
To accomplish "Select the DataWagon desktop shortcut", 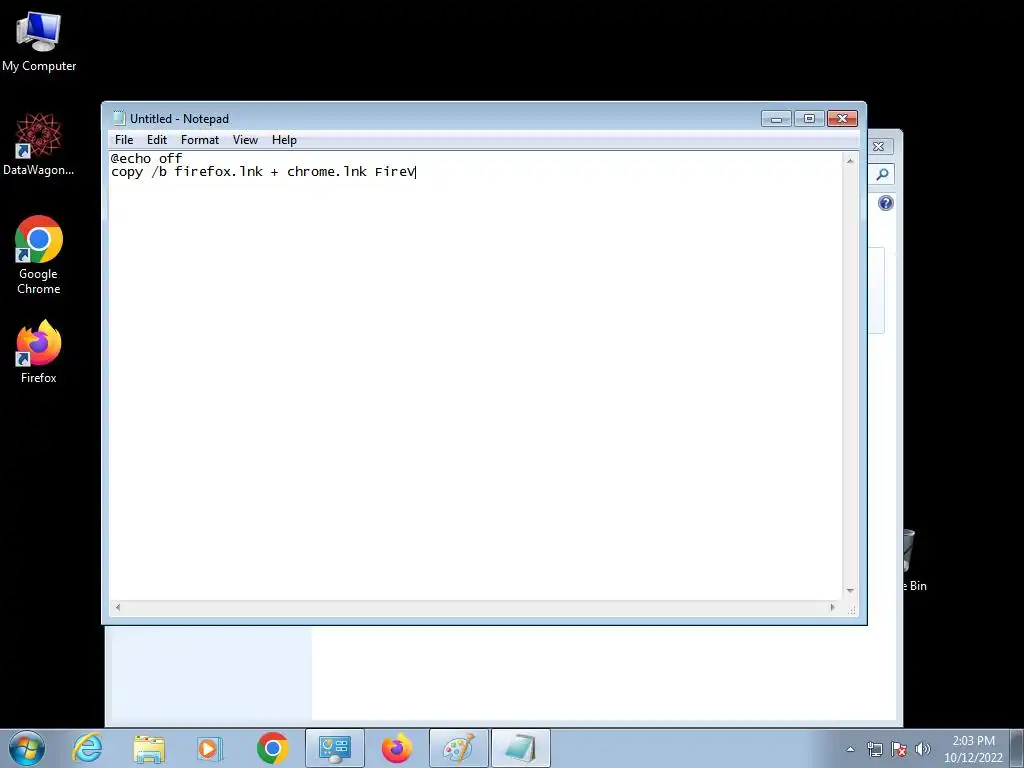I will (x=39, y=144).
